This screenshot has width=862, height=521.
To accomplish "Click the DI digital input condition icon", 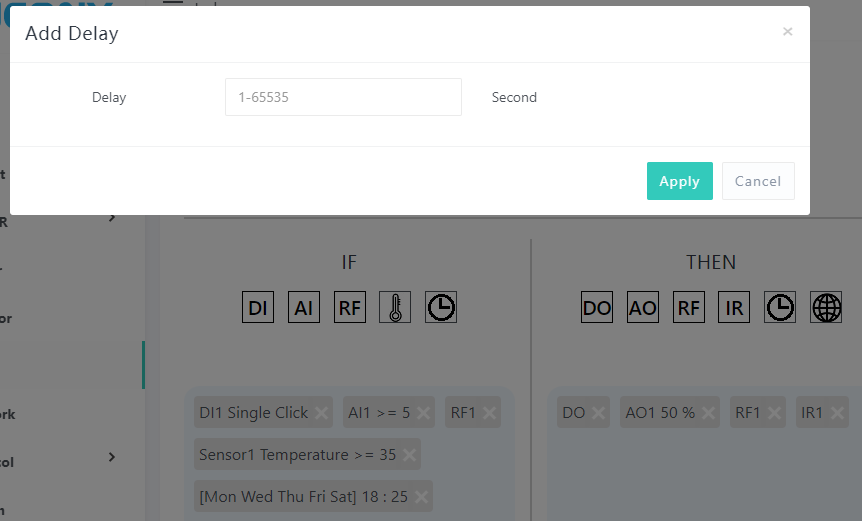I will (258, 308).
